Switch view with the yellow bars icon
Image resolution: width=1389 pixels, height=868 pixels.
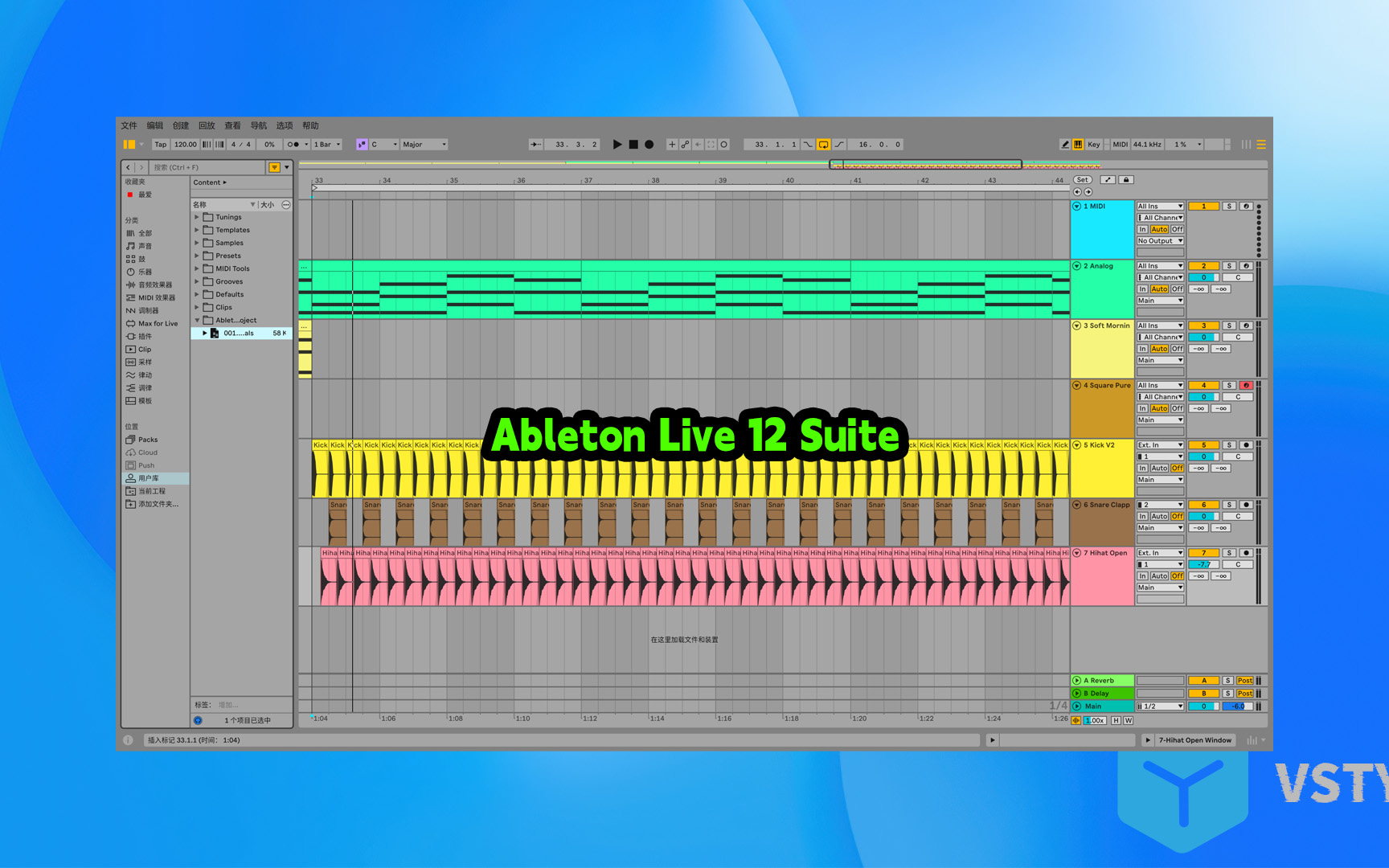(x=1261, y=145)
